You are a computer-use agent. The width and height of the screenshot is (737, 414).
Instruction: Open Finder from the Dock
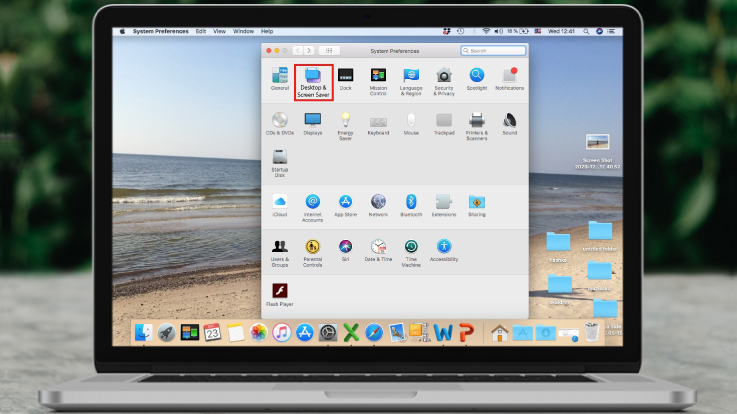(x=144, y=332)
